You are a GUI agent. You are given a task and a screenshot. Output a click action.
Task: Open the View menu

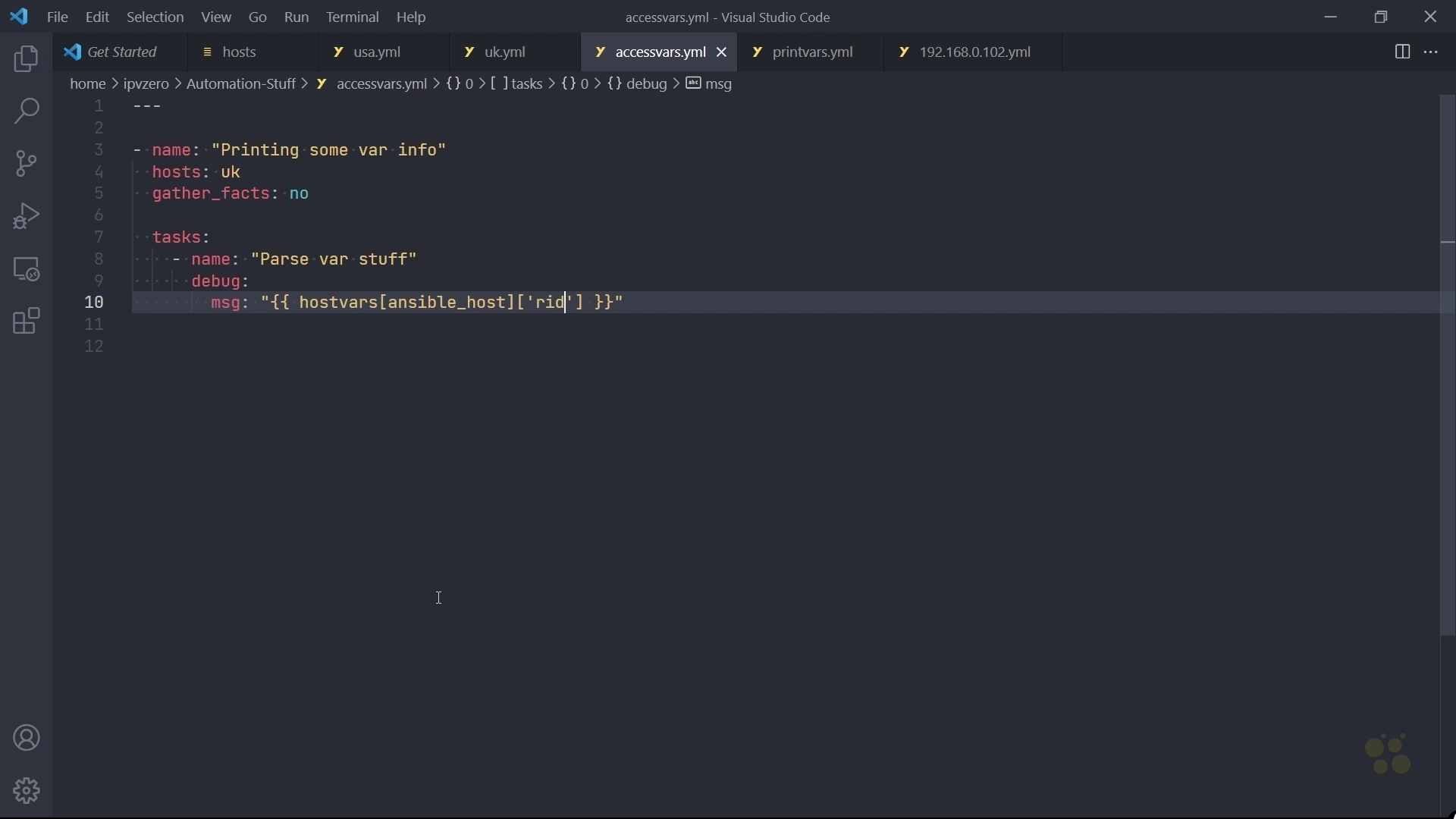click(x=216, y=17)
